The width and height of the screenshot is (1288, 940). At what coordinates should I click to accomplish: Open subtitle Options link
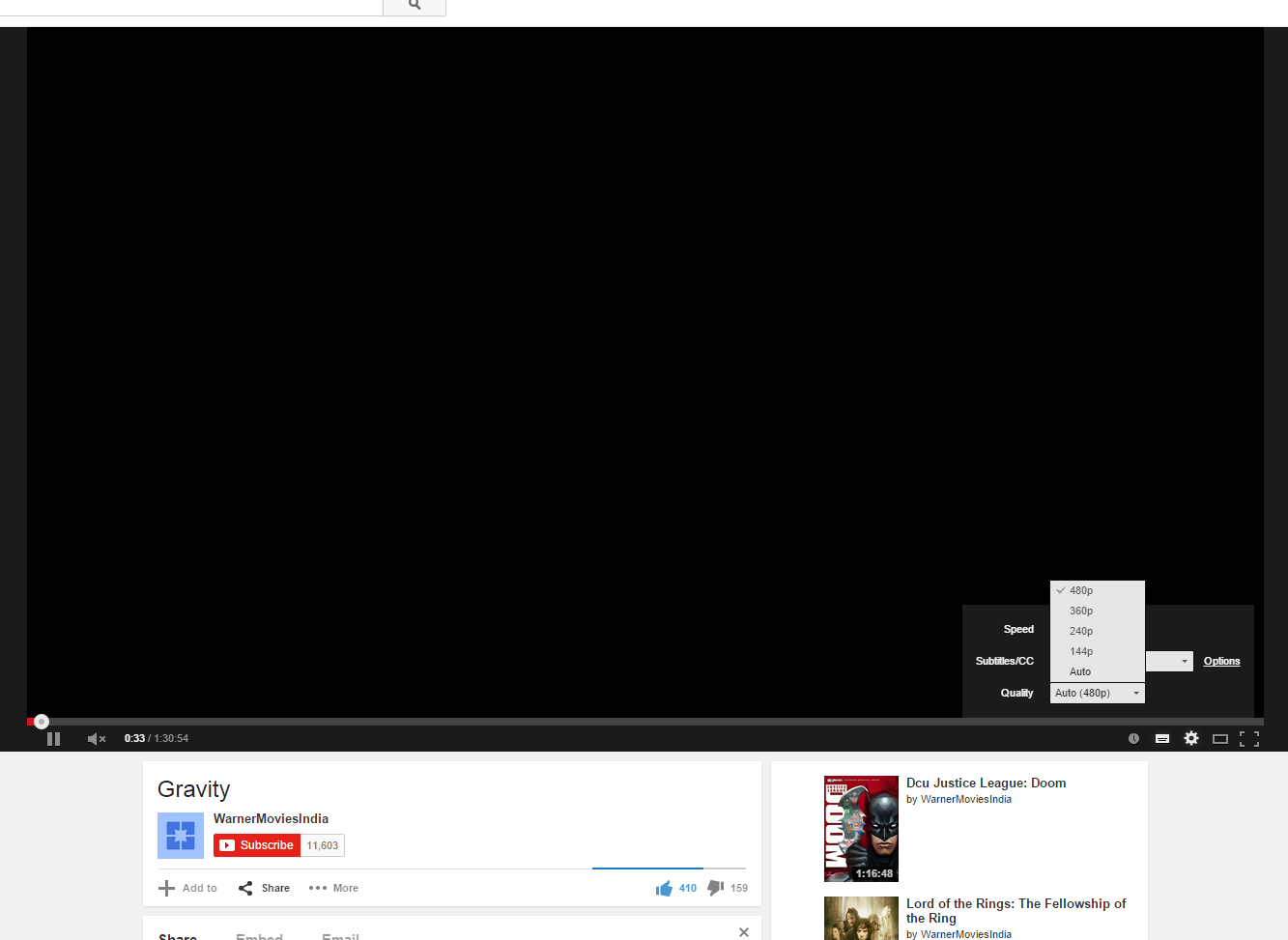(x=1221, y=662)
